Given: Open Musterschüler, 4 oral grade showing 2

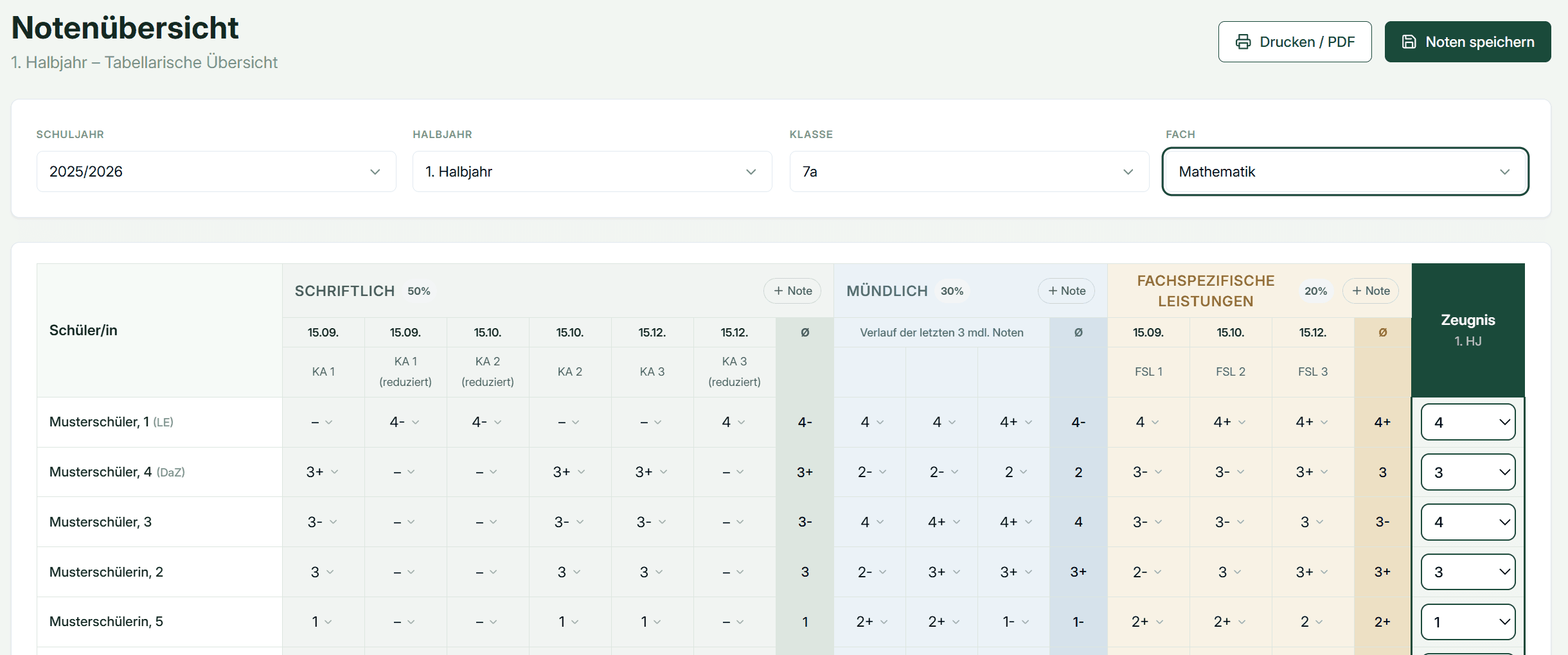Looking at the screenshot, I should point(1016,472).
